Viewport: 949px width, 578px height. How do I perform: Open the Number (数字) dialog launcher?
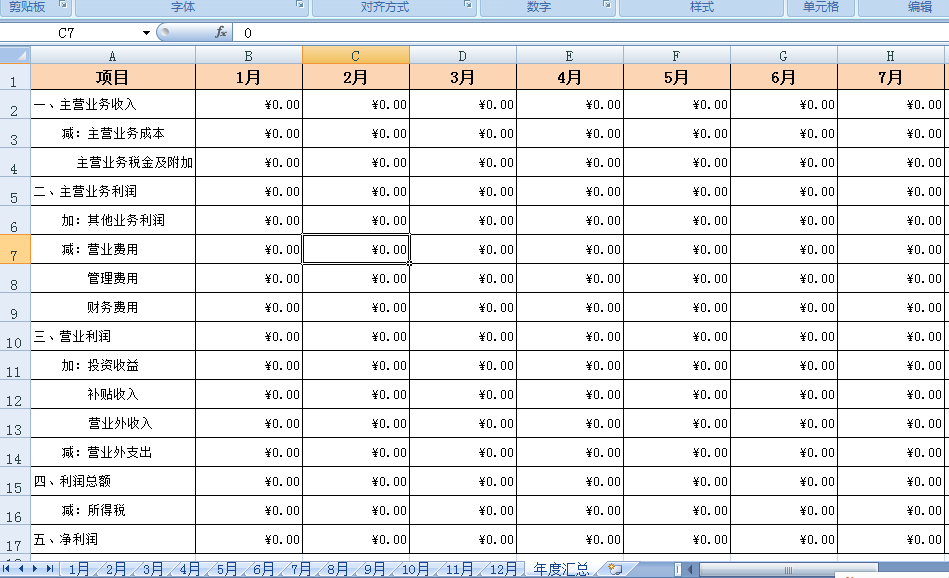point(607,5)
